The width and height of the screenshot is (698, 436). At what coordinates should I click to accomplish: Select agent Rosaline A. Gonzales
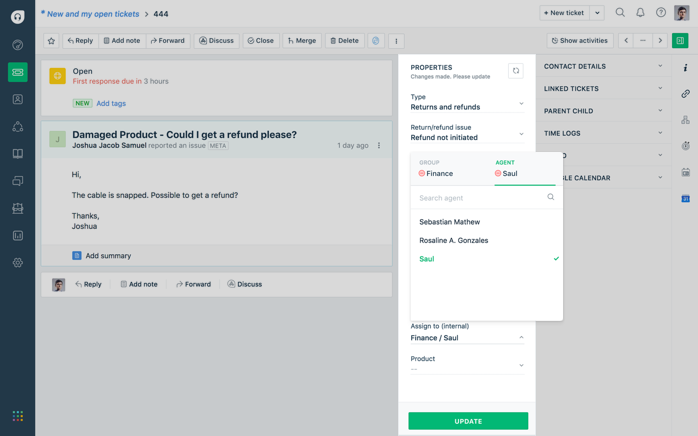454,240
